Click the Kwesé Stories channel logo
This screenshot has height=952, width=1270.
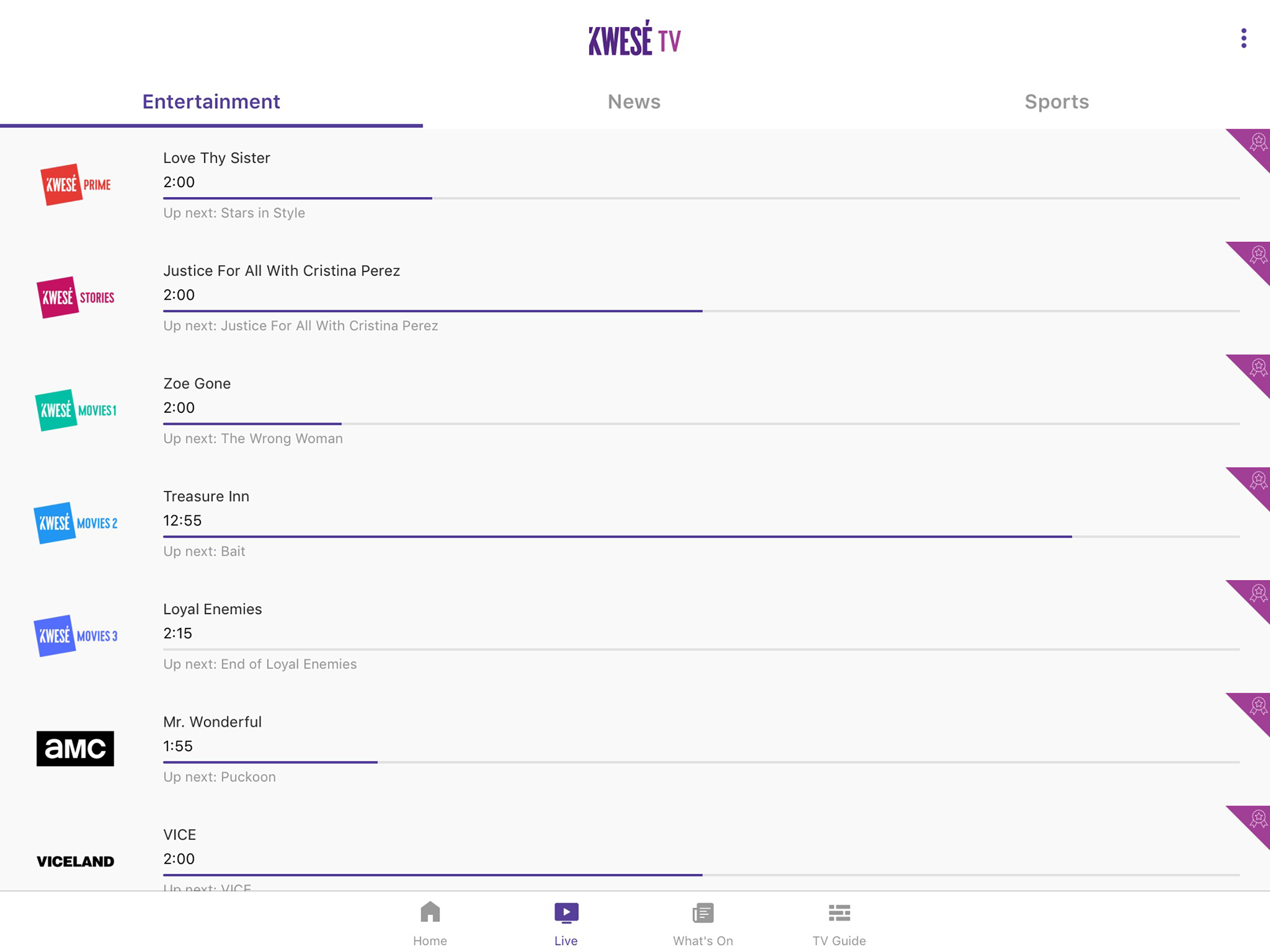click(75, 297)
